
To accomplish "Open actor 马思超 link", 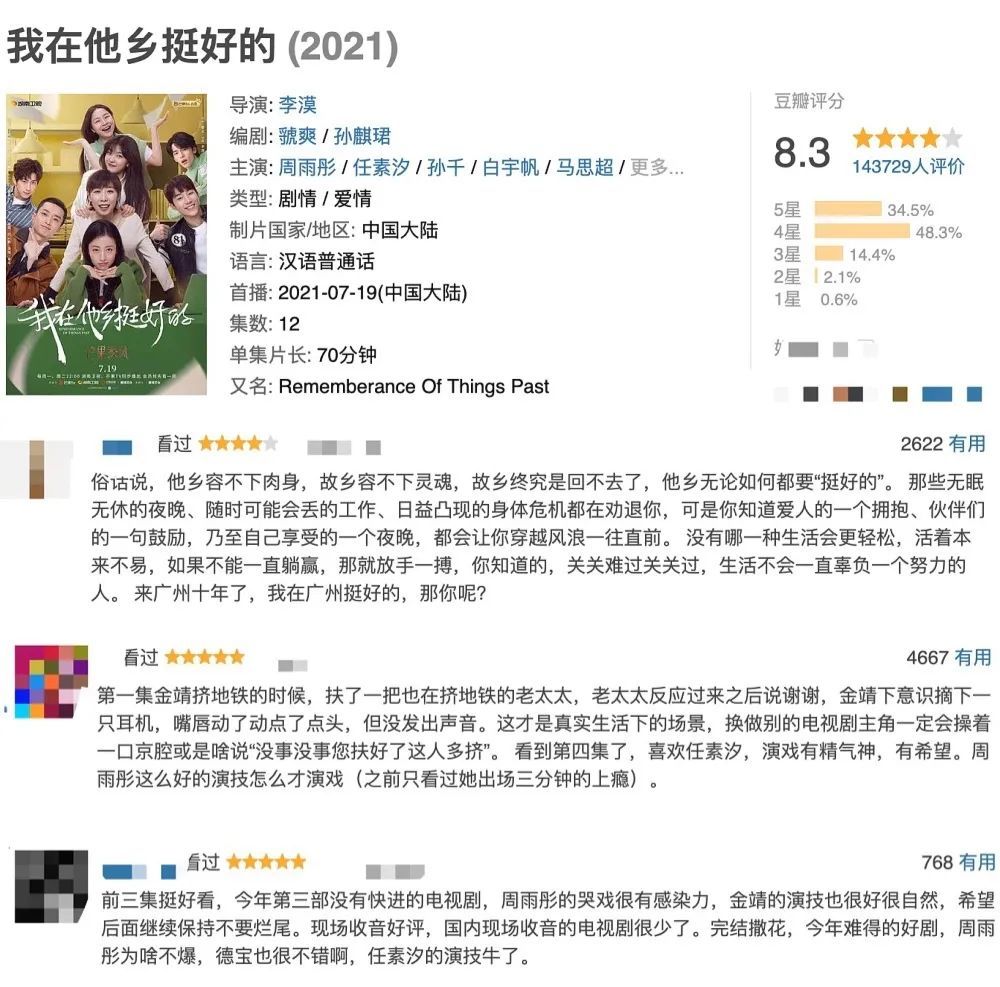I will click(x=584, y=167).
